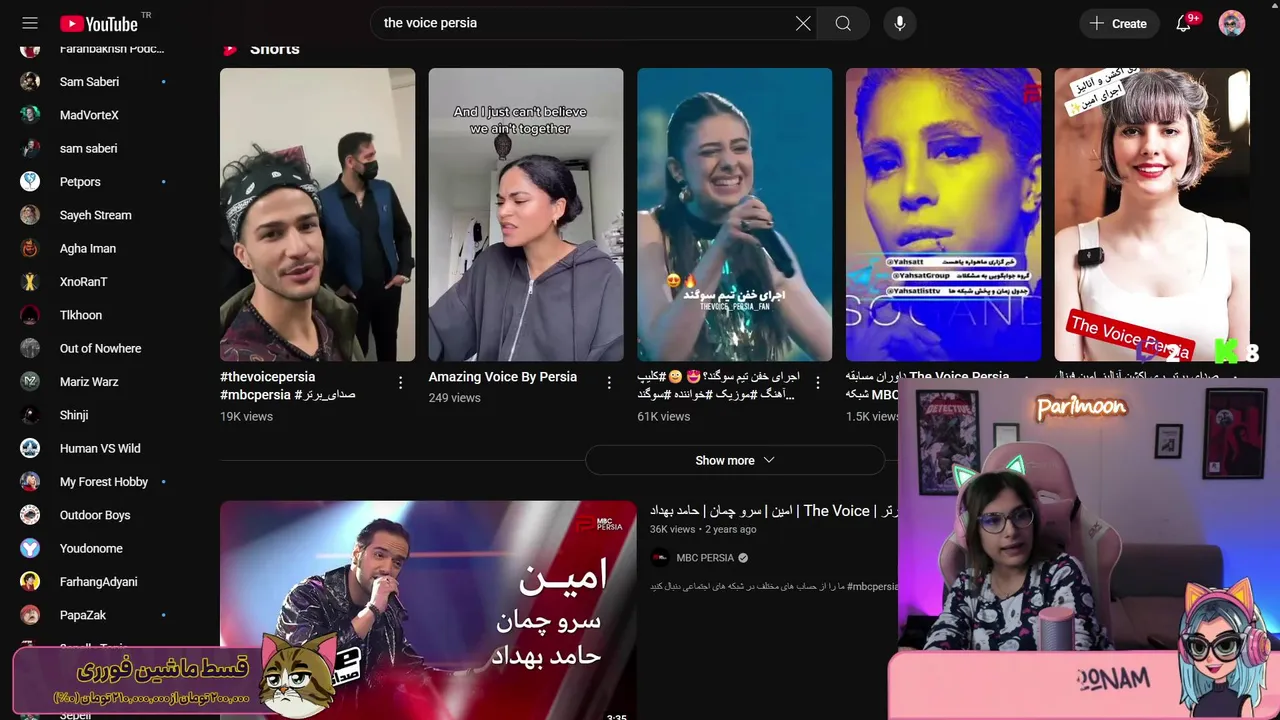The image size is (1280, 720).
Task: Click Mariz Warz channel avatar icon
Action: click(30, 382)
